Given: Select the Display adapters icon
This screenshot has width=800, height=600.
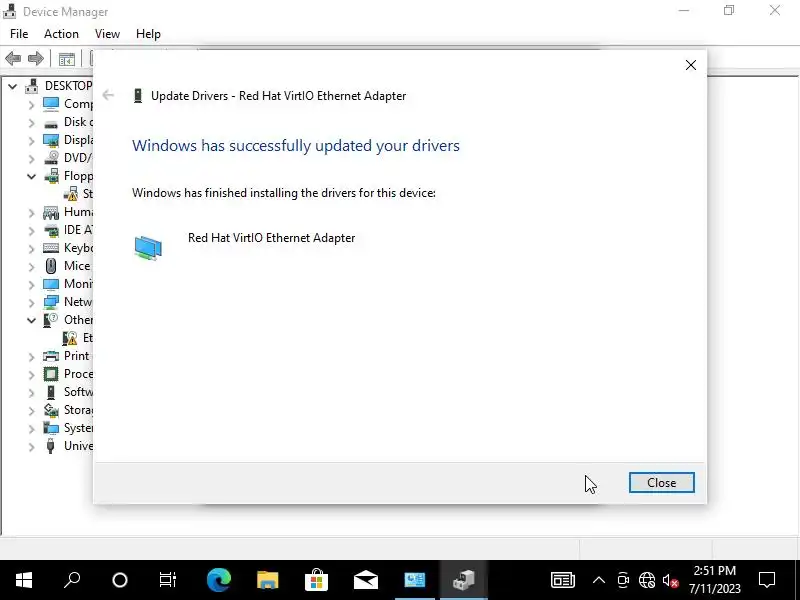Looking at the screenshot, I should 51,140.
